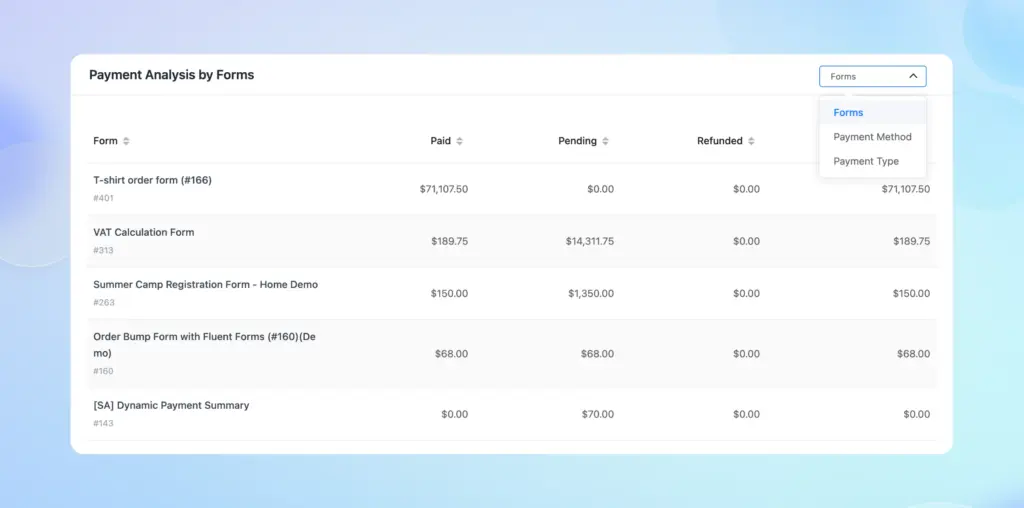The height and width of the screenshot is (508, 1024).
Task: Select the $1,350.00 pending value
Action: 591,294
